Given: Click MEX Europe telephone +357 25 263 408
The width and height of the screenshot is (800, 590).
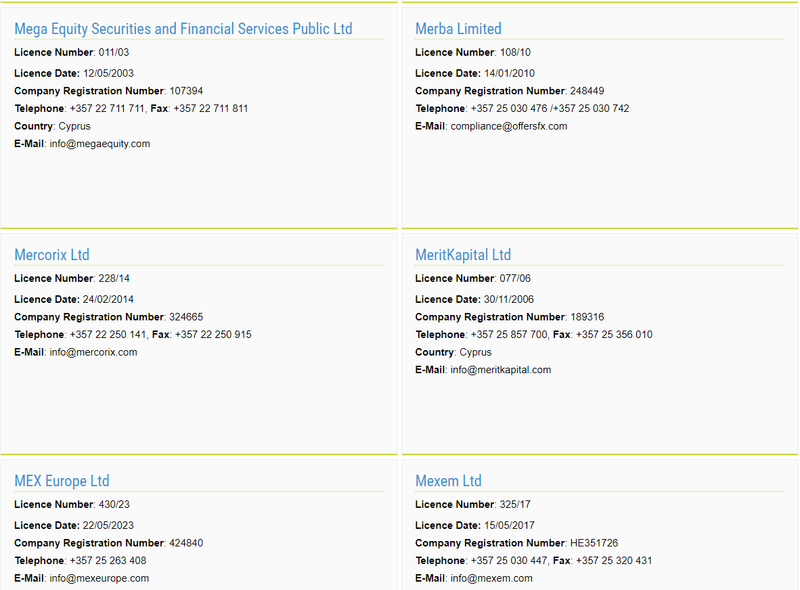Looking at the screenshot, I should [108, 560].
